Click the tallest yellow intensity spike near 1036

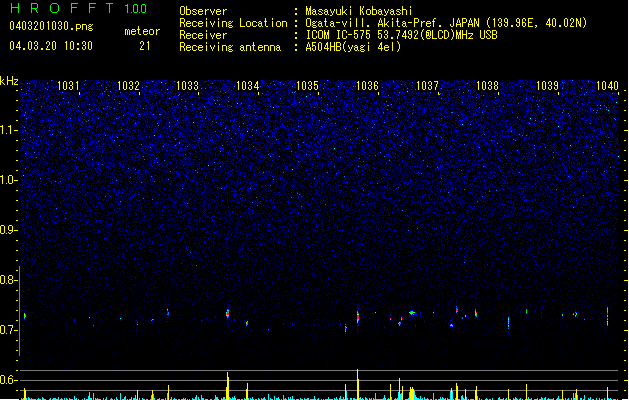point(357,384)
